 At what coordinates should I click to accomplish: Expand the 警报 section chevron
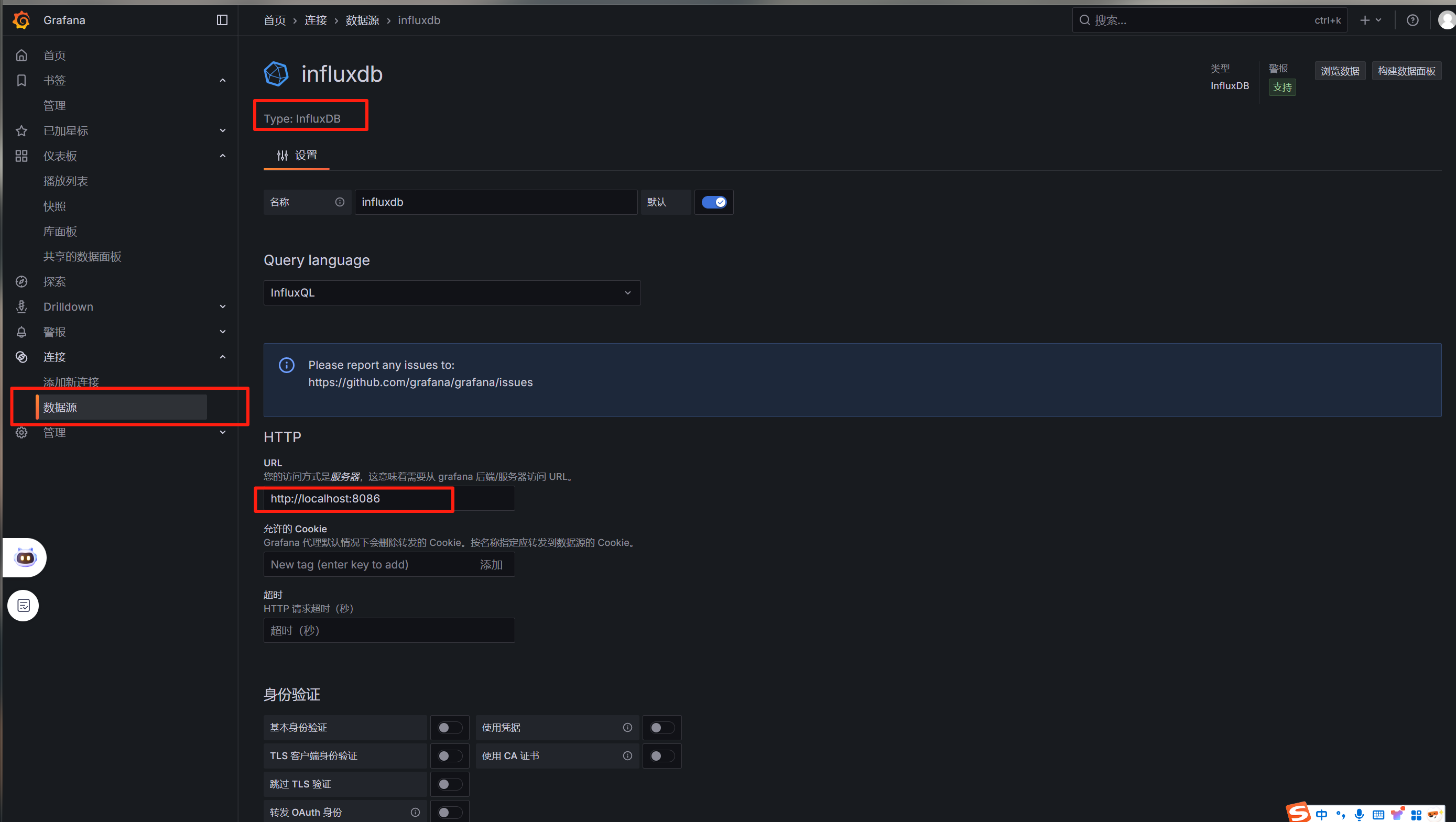click(x=223, y=332)
